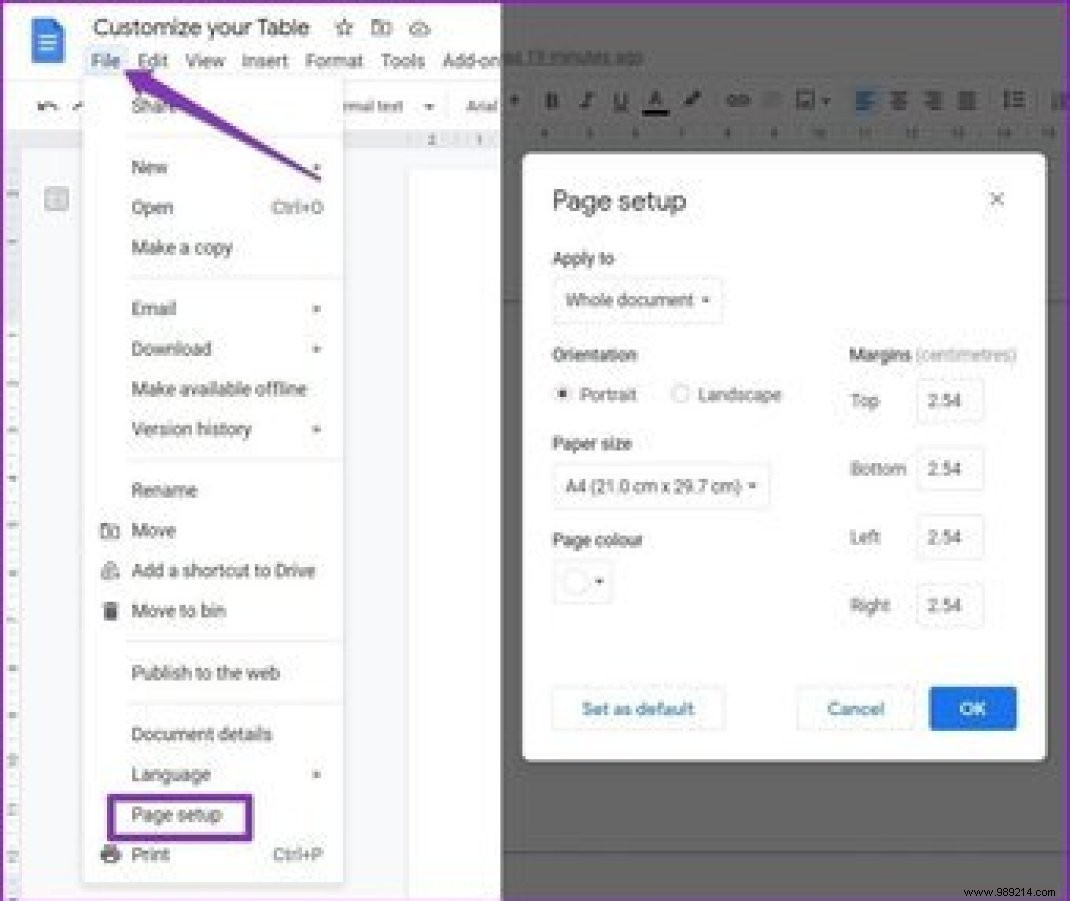Open the Page colour swatch picker
This screenshot has width=1070, height=901.
(x=582, y=582)
